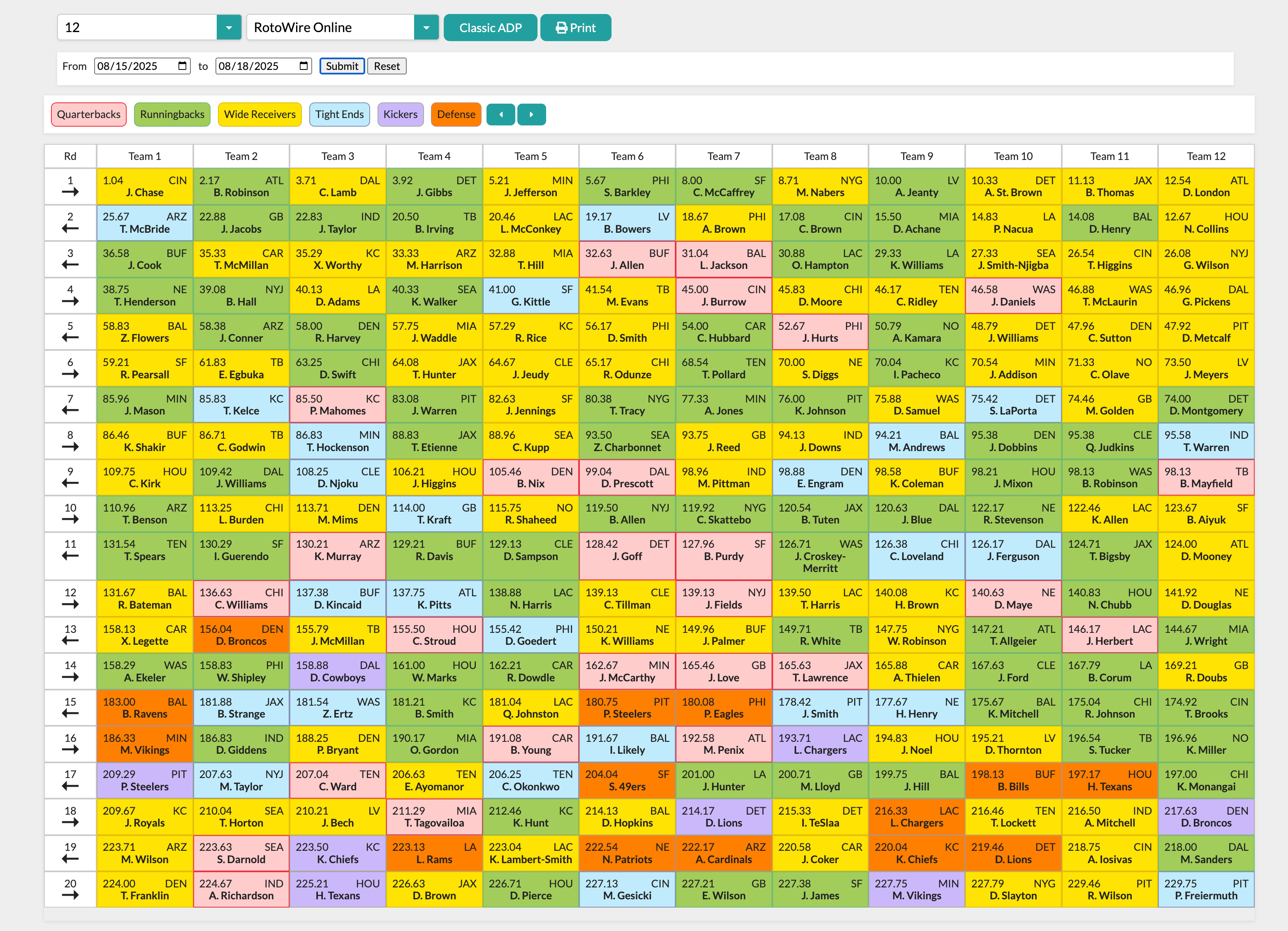Viewport: 1288px width, 931px height.
Task: Toggle the Quarterbacks position filter
Action: pyautogui.click(x=88, y=114)
